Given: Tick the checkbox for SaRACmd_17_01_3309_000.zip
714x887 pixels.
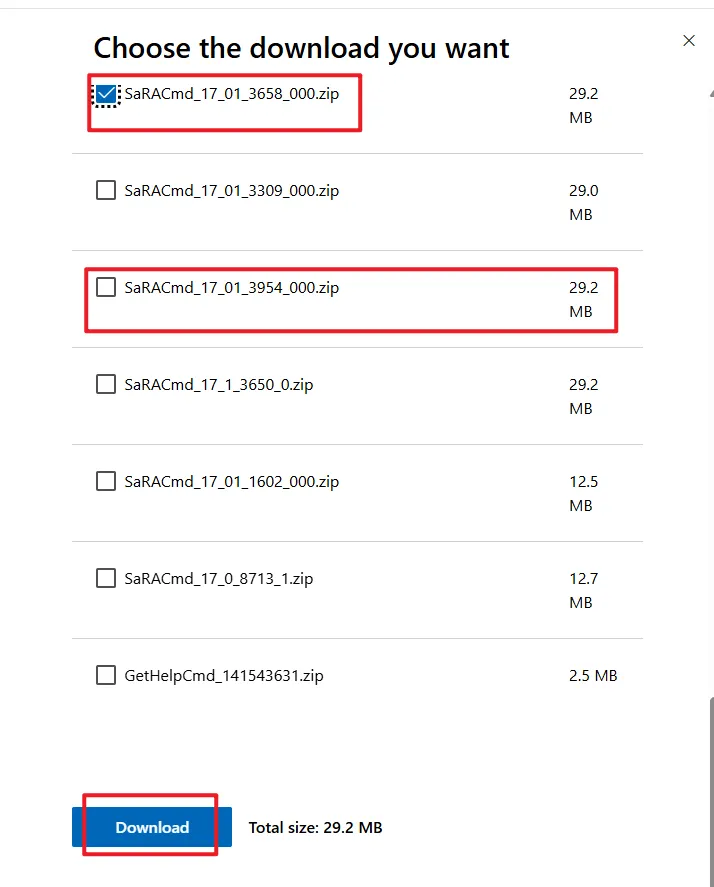Looking at the screenshot, I should tap(106, 190).
